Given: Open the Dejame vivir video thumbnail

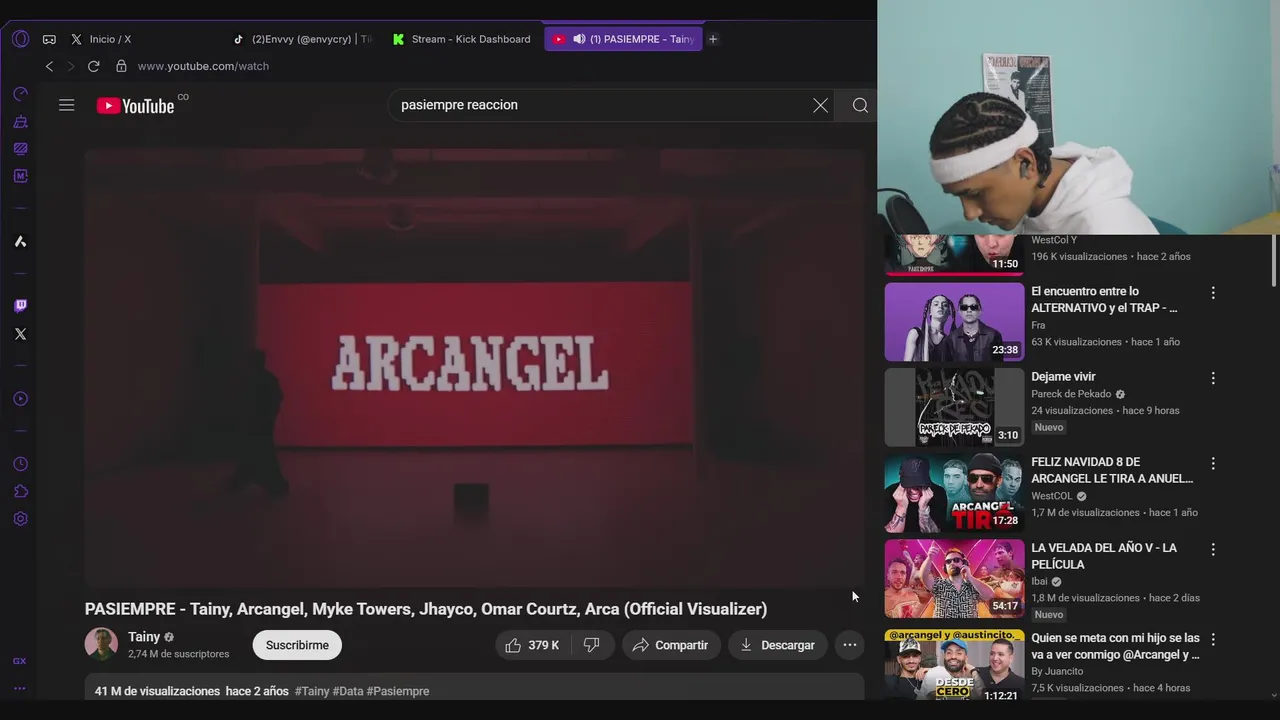Looking at the screenshot, I should pyautogui.click(x=954, y=407).
